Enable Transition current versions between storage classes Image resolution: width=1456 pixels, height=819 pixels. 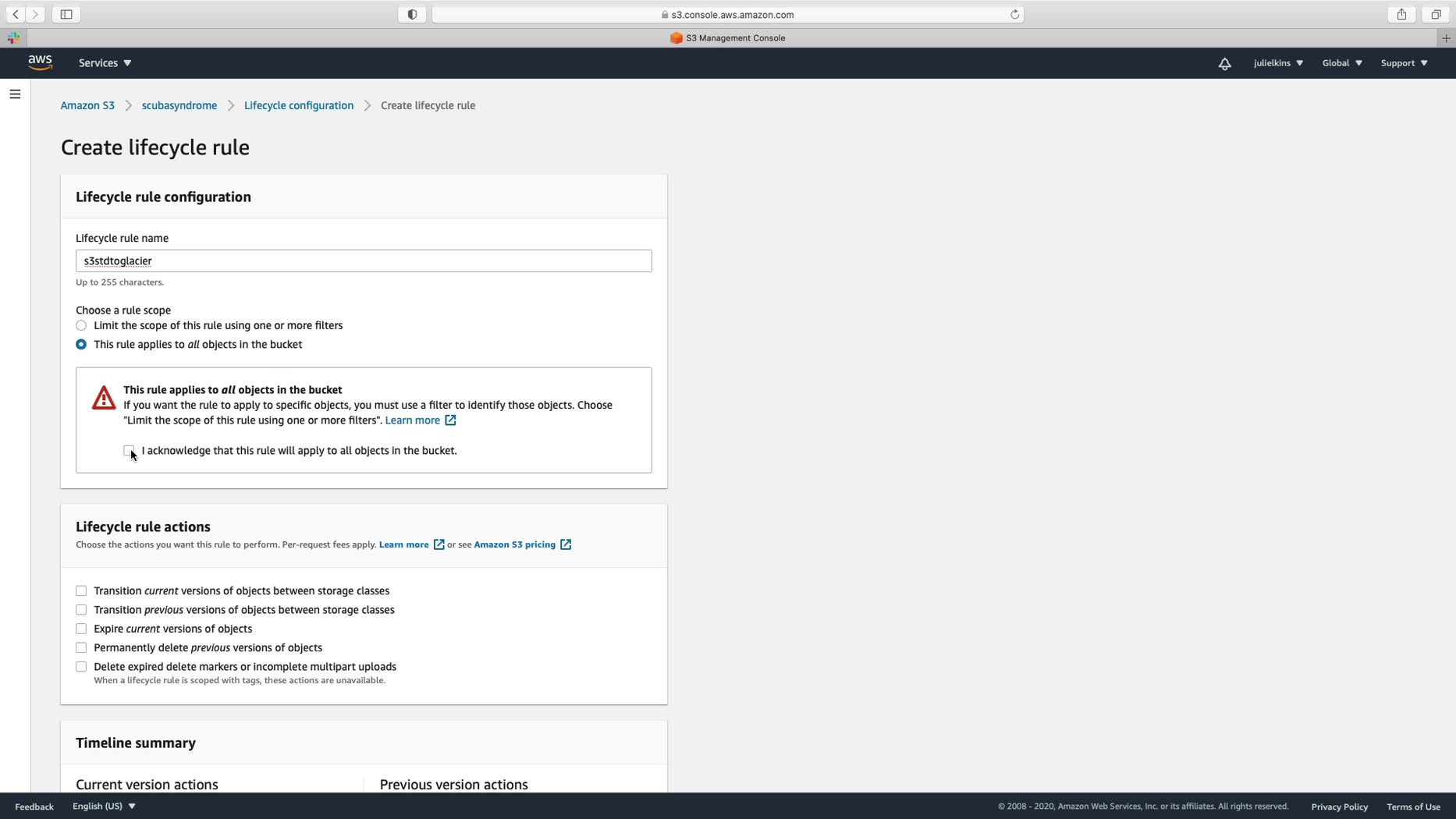[81, 590]
